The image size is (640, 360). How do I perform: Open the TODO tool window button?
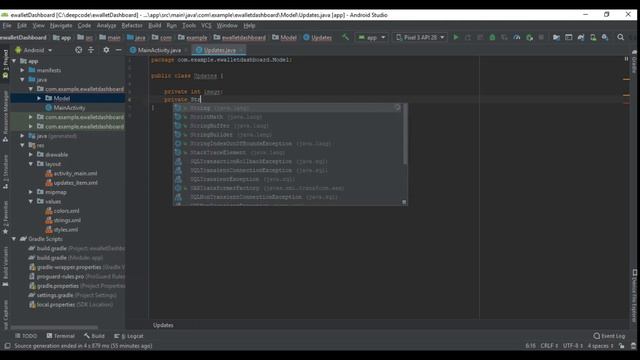click(x=26, y=336)
